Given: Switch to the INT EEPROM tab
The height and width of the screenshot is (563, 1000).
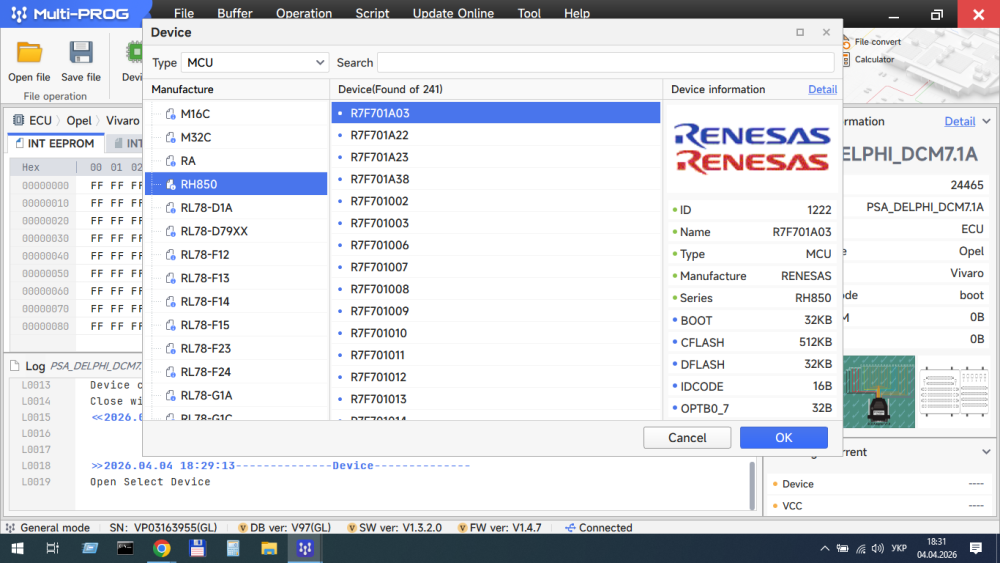Looking at the screenshot, I should pos(55,143).
